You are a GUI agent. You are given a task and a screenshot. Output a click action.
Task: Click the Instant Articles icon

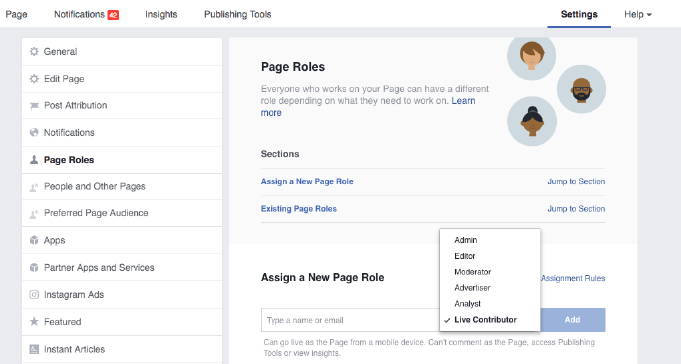point(34,349)
